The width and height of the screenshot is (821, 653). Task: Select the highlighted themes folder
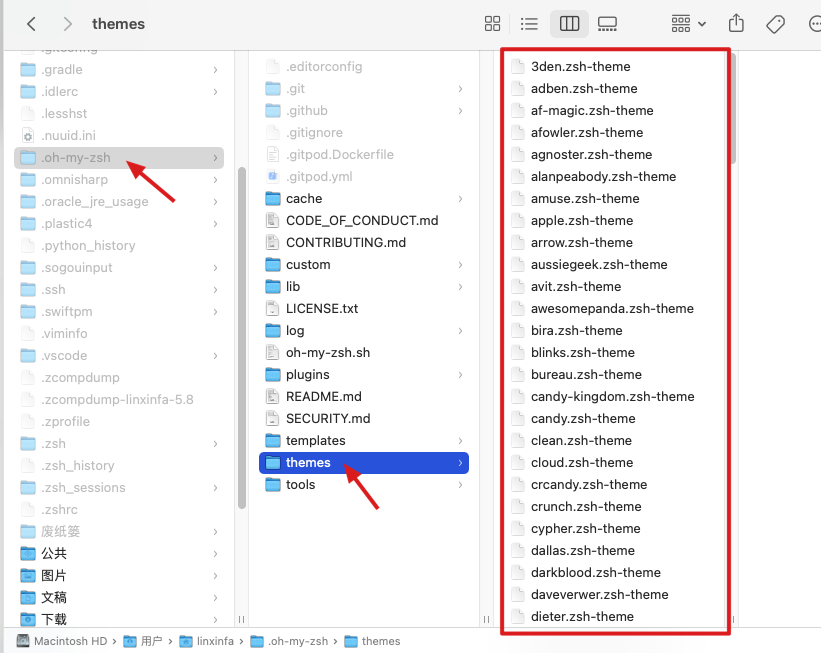click(x=364, y=463)
